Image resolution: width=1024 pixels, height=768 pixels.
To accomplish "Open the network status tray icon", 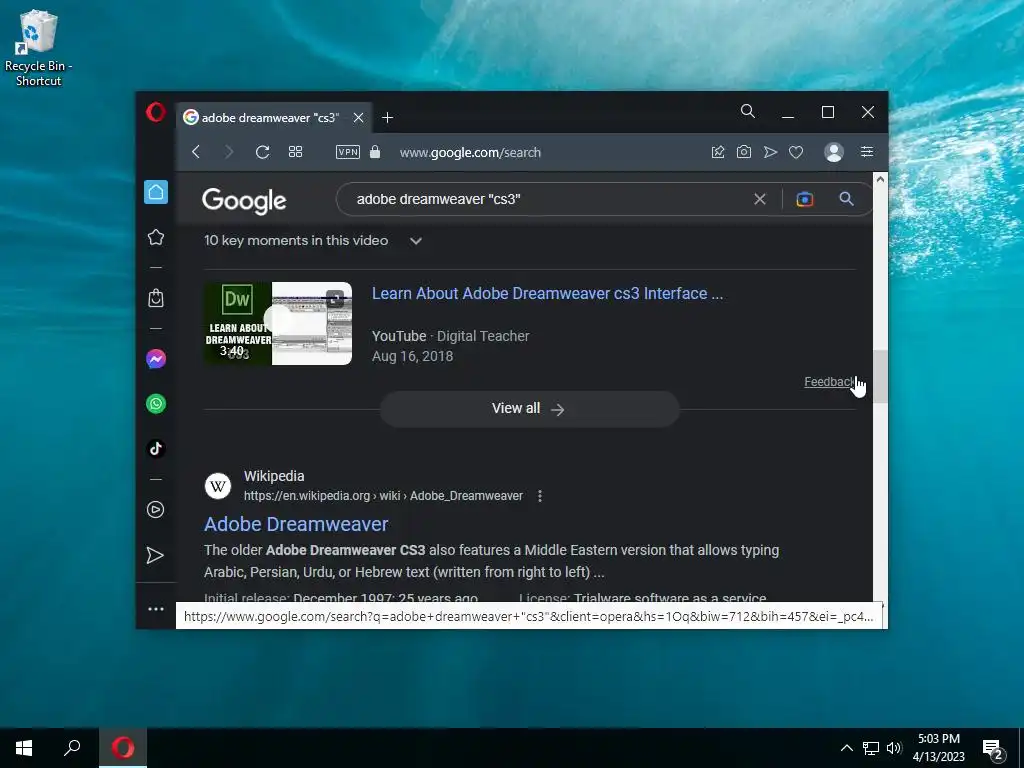I will (871, 748).
